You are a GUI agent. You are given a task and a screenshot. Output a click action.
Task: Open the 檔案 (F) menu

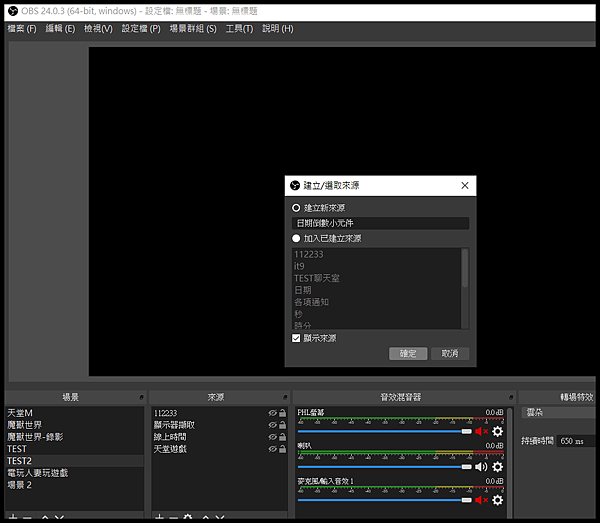tap(22, 29)
